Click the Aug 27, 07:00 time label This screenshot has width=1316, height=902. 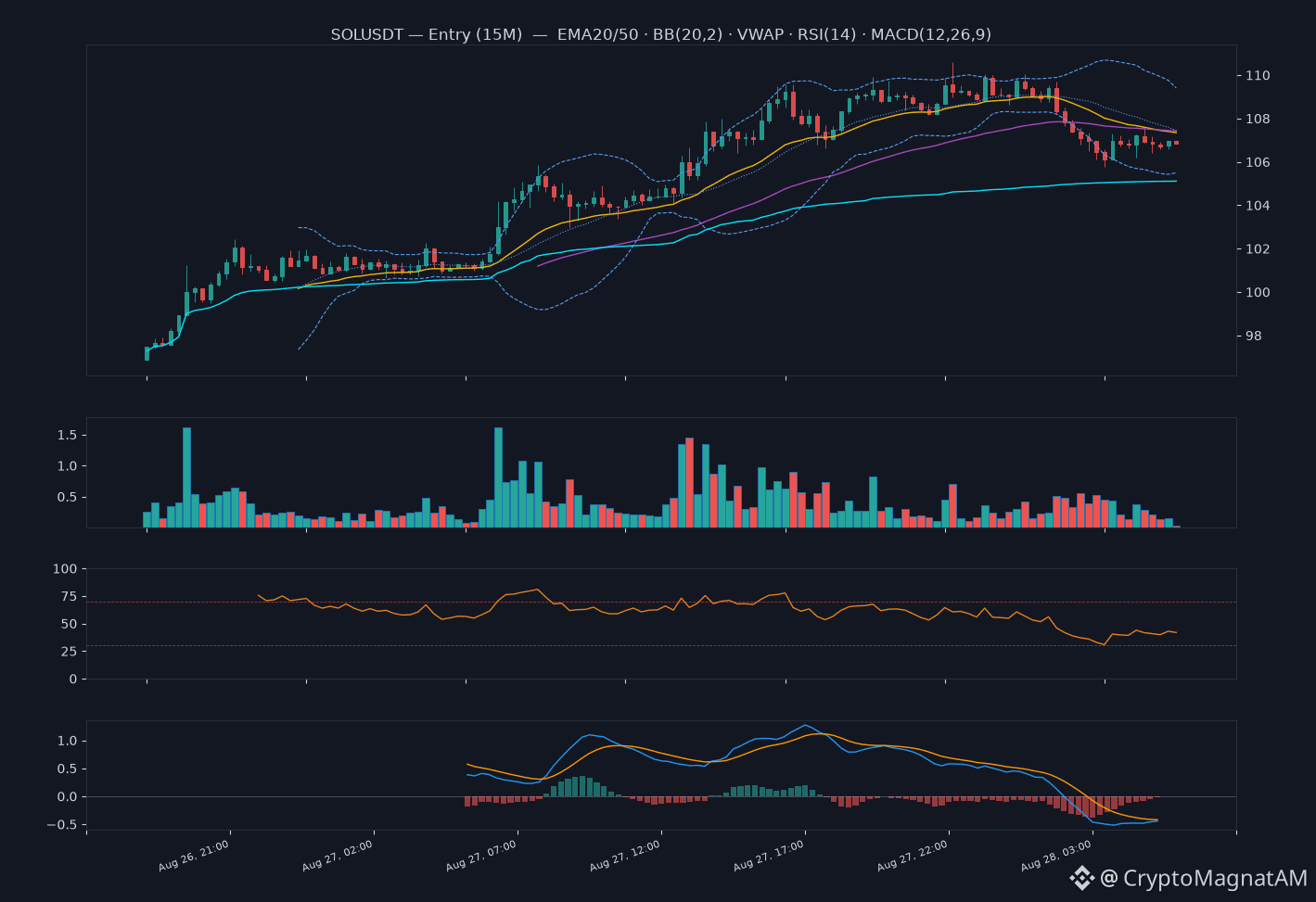[x=481, y=856]
